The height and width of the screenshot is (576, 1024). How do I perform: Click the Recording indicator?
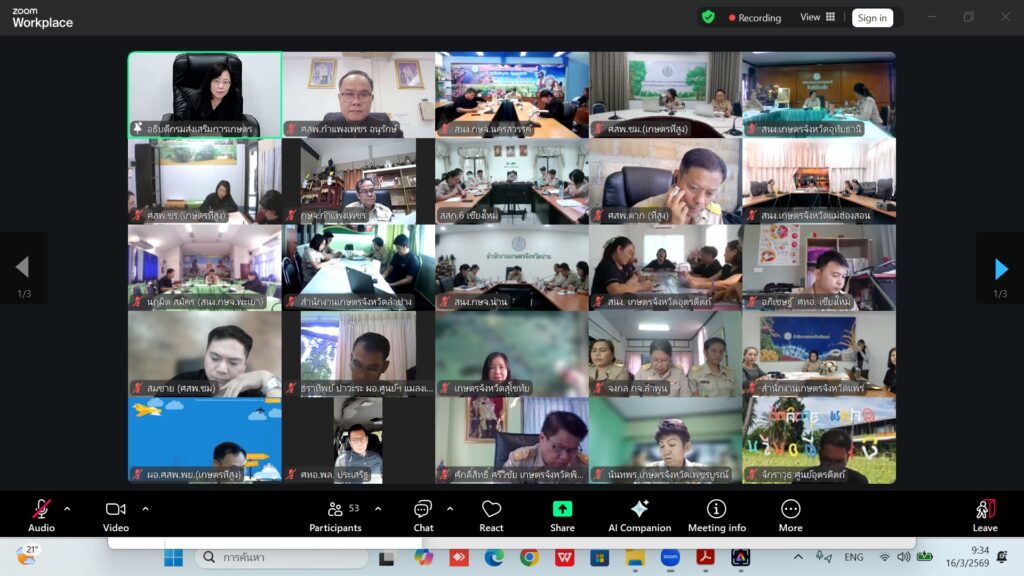coord(755,18)
